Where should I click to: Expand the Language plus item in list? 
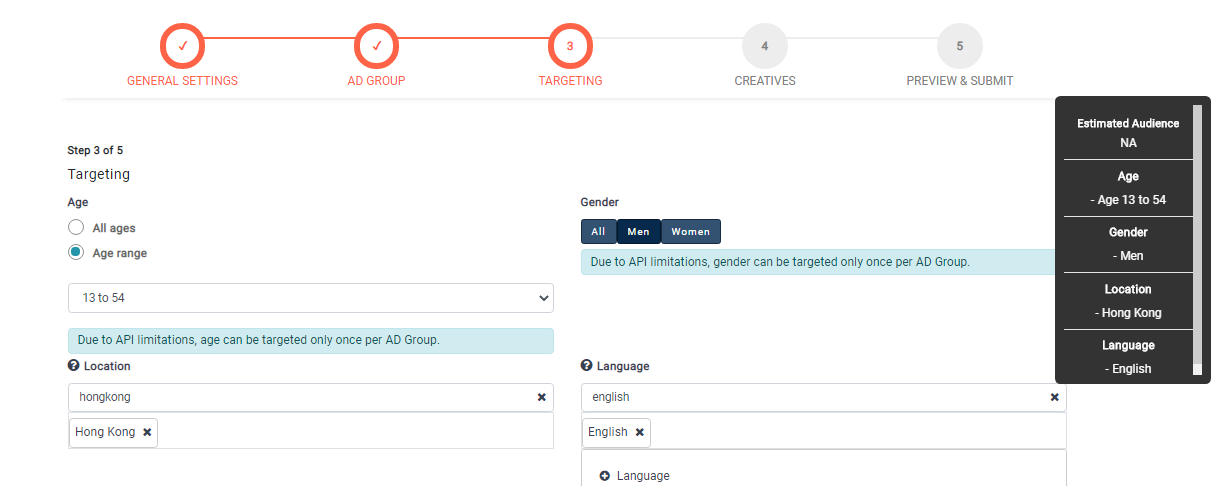click(x=605, y=476)
